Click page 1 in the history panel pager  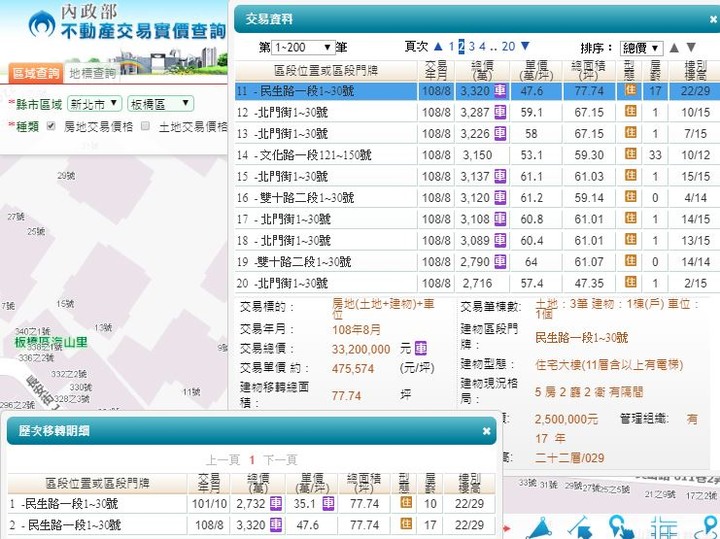tap(252, 460)
